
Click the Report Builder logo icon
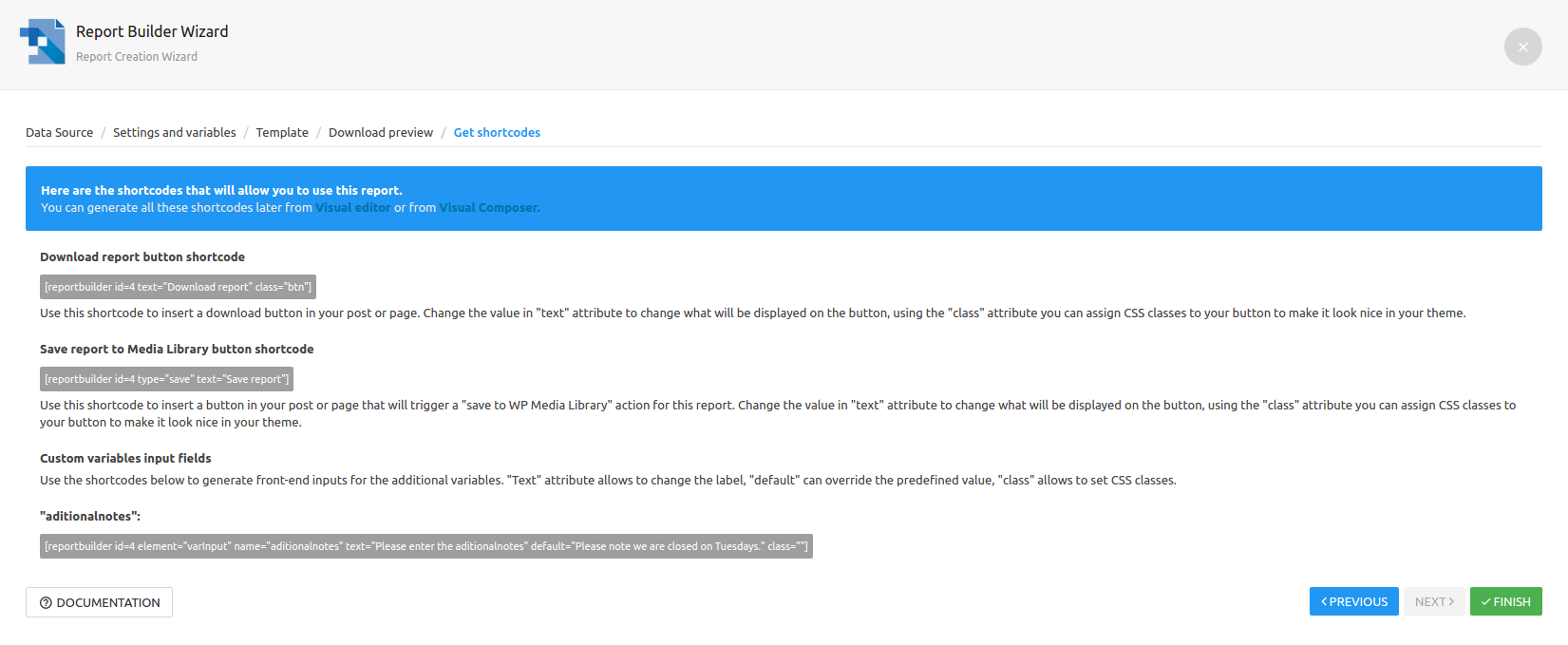(x=43, y=42)
